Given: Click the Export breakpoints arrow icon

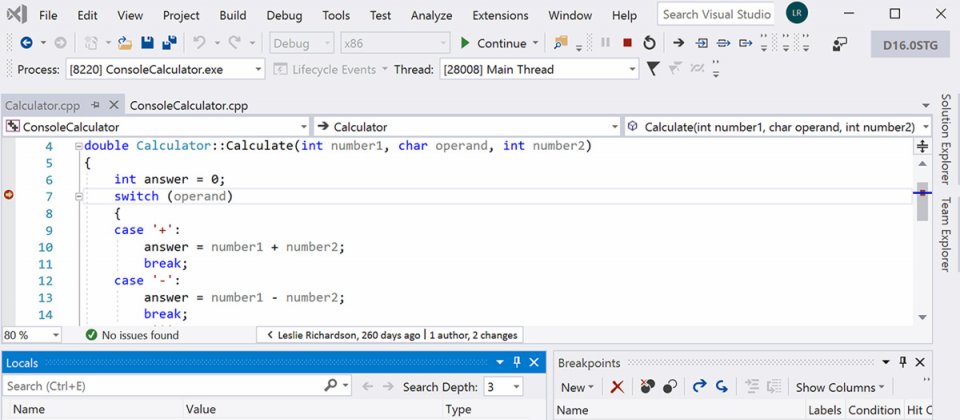Looking at the screenshot, I should pyautogui.click(x=700, y=386).
